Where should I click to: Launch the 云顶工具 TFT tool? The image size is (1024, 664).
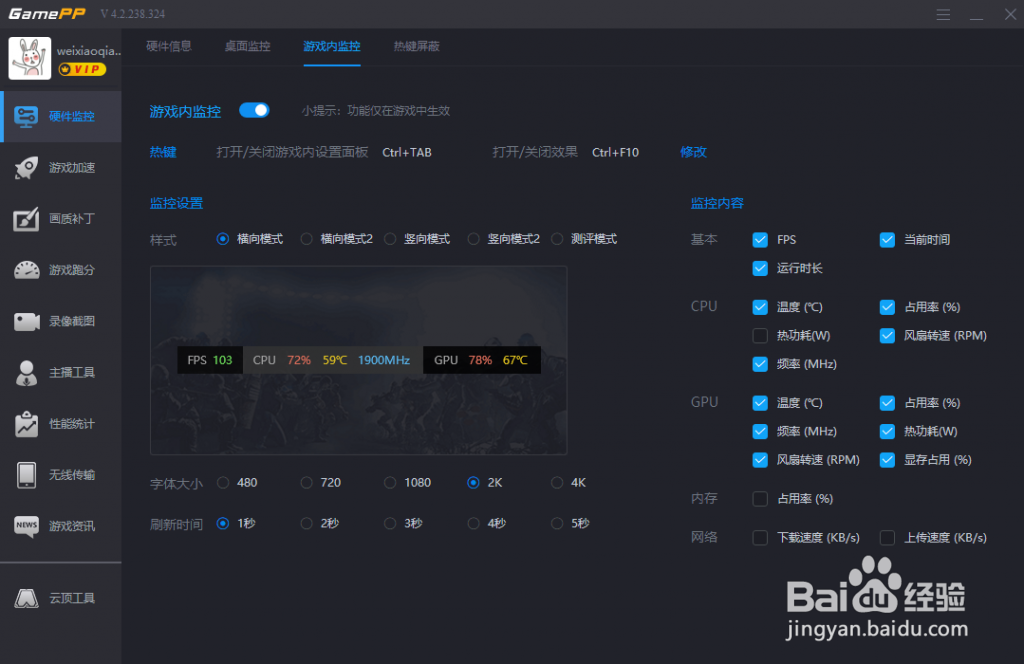tap(60, 597)
